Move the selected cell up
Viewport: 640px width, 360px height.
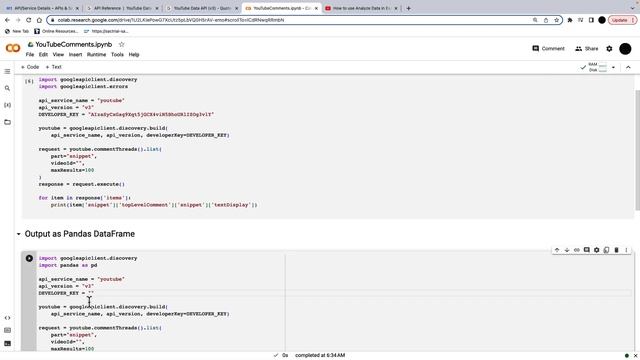click(x=557, y=250)
